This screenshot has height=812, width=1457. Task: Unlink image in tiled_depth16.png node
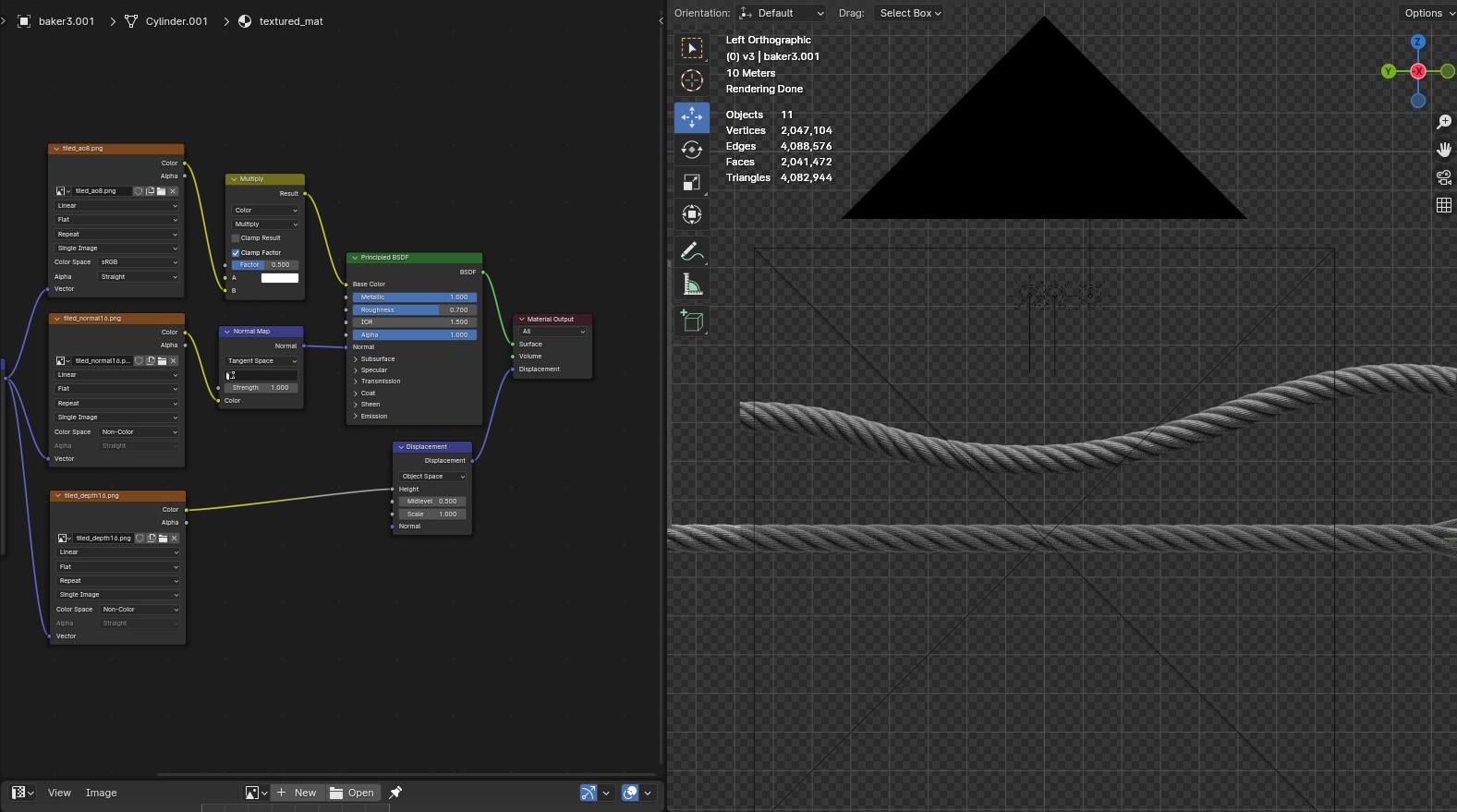174,538
